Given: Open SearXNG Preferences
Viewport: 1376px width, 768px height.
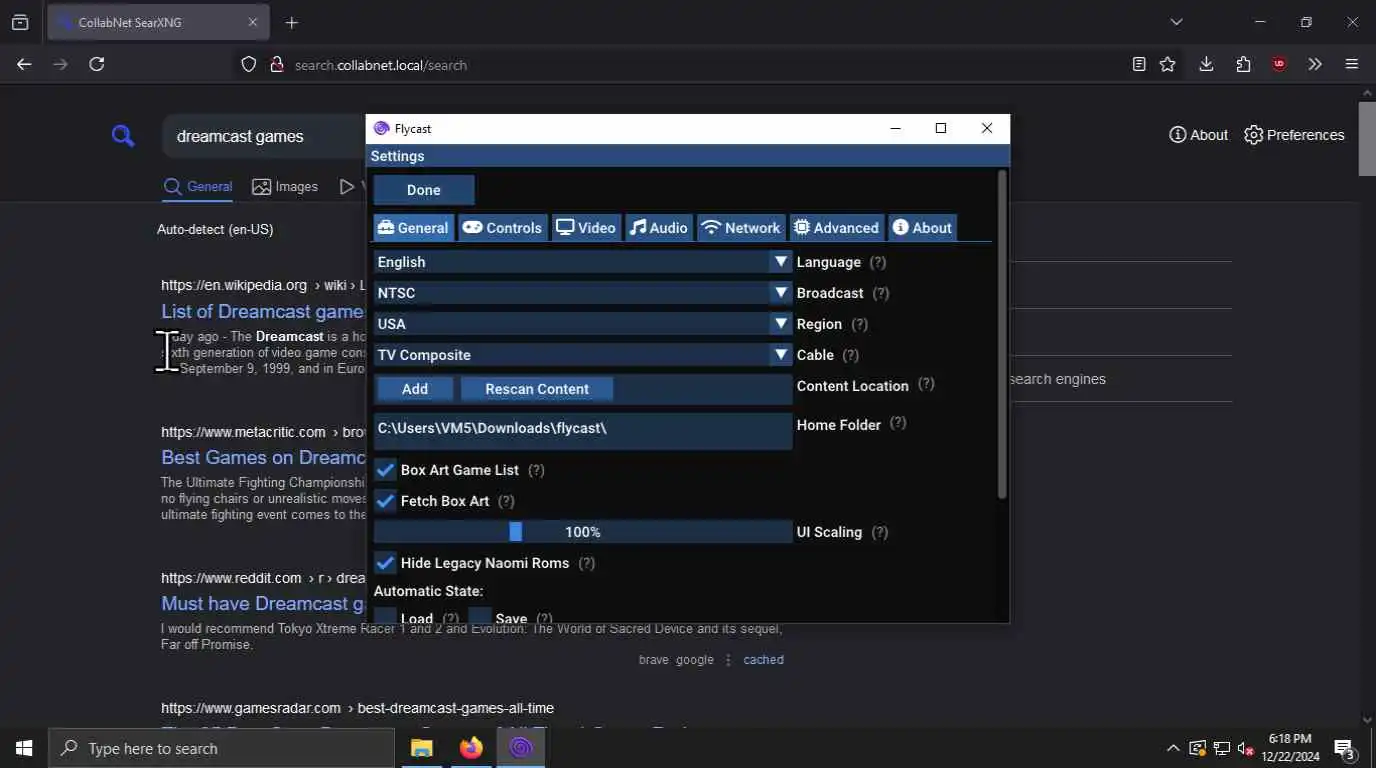Looking at the screenshot, I should [x=1294, y=135].
